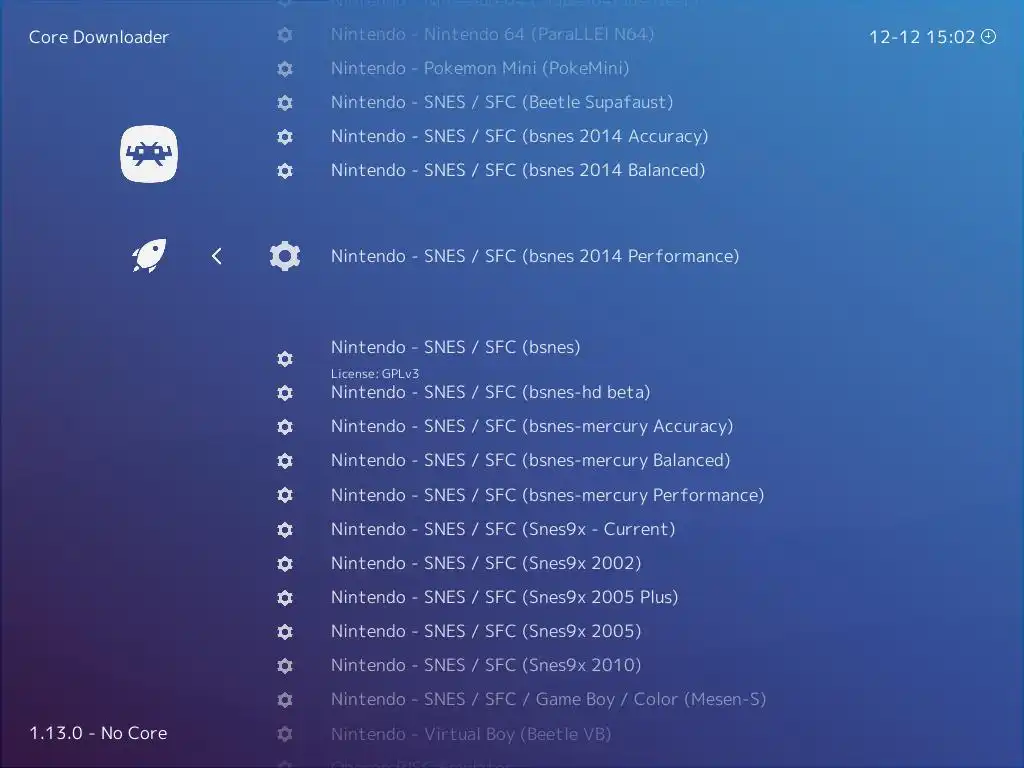Image resolution: width=1024 pixels, height=768 pixels.
Task: Select the Snes9x 2005 Plus core
Action: pos(504,597)
